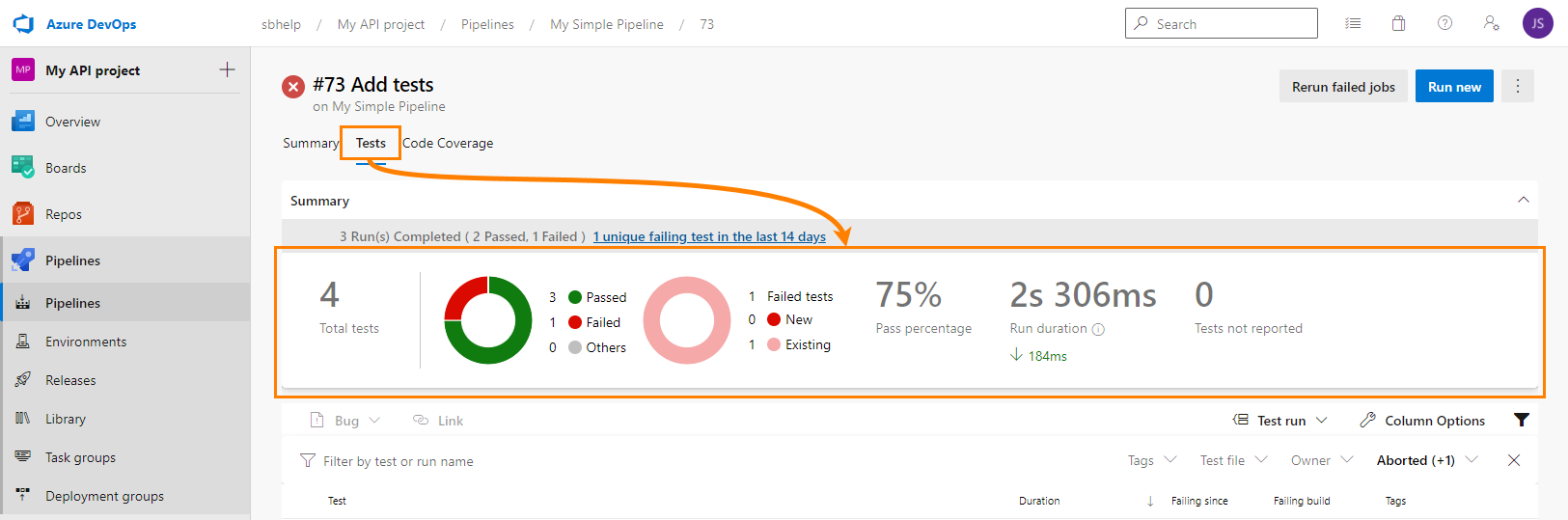This screenshot has height=520, width=1568.
Task: Click the Pipelines sub-item icon
Action: [x=23, y=302]
